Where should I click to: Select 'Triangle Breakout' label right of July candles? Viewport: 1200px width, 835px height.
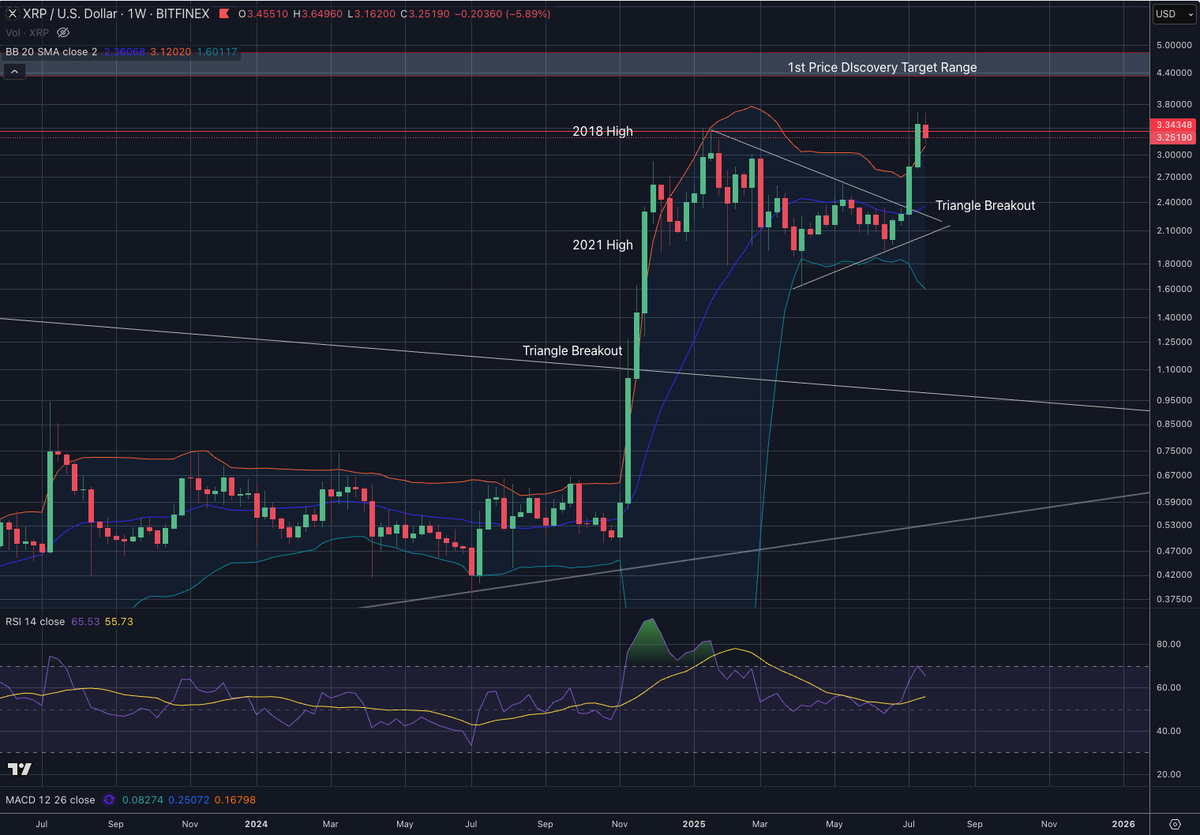[985, 205]
